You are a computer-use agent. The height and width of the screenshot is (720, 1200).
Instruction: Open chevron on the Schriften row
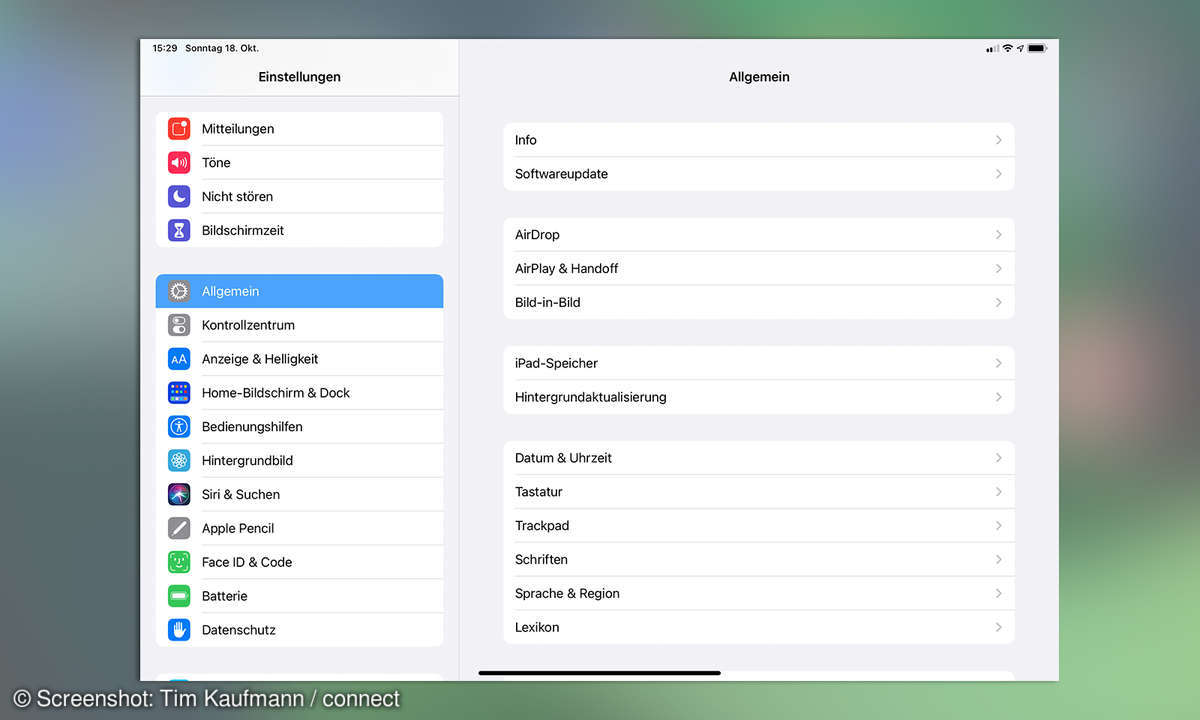point(998,560)
